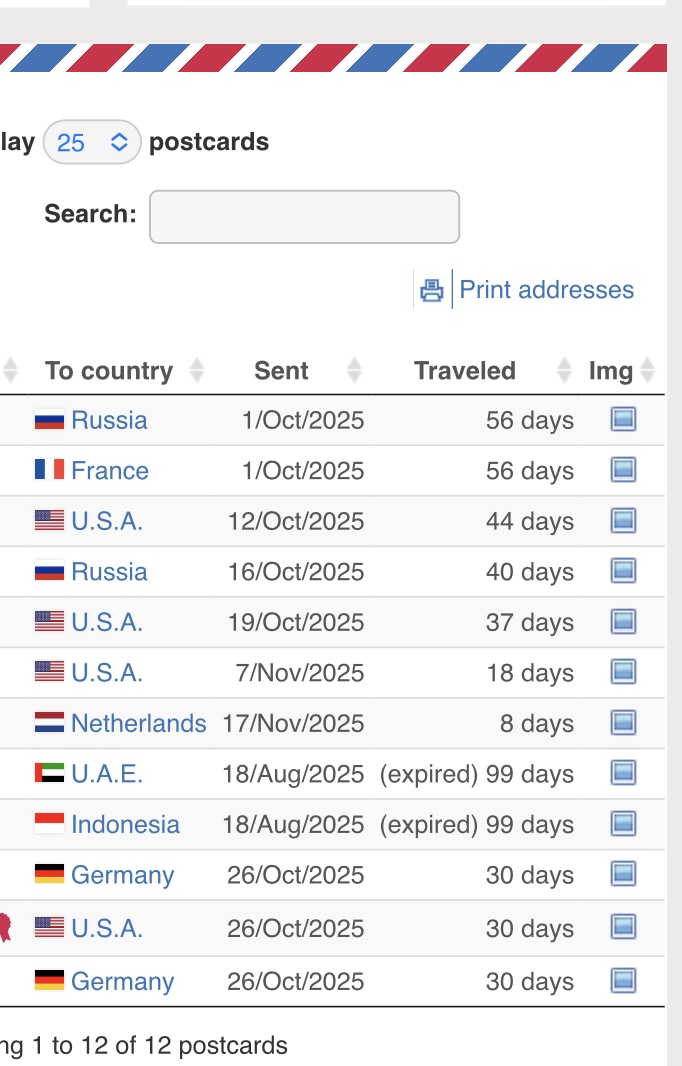Viewport: 682px width, 1066px height.
Task: Sort by Img column header
Action: 611,371
